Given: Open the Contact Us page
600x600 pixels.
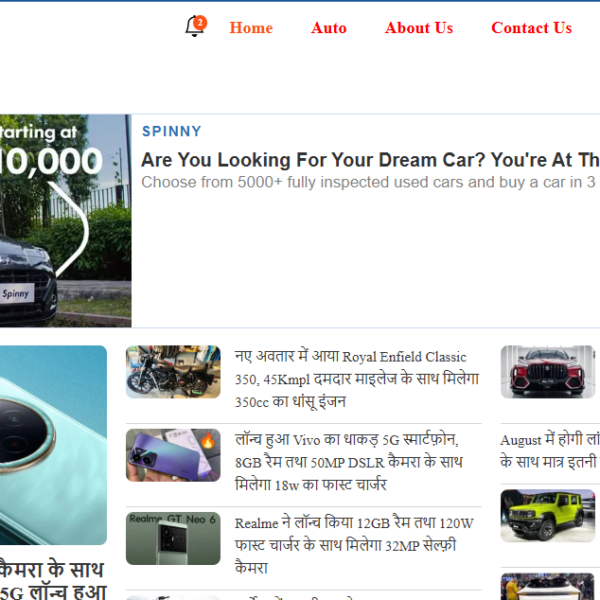Looking at the screenshot, I should (x=532, y=28).
